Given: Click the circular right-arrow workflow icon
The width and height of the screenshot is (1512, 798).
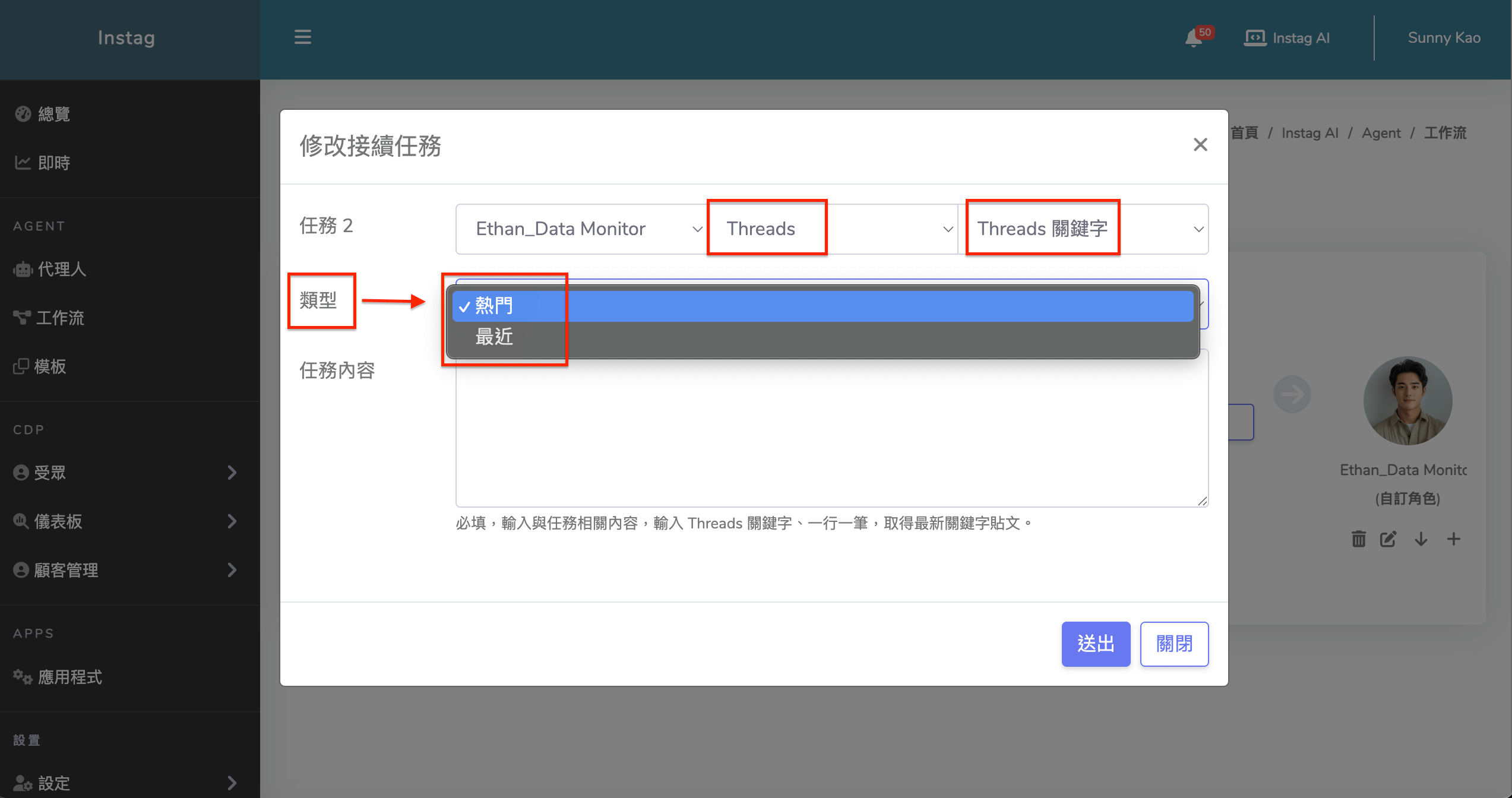Looking at the screenshot, I should coord(1292,394).
